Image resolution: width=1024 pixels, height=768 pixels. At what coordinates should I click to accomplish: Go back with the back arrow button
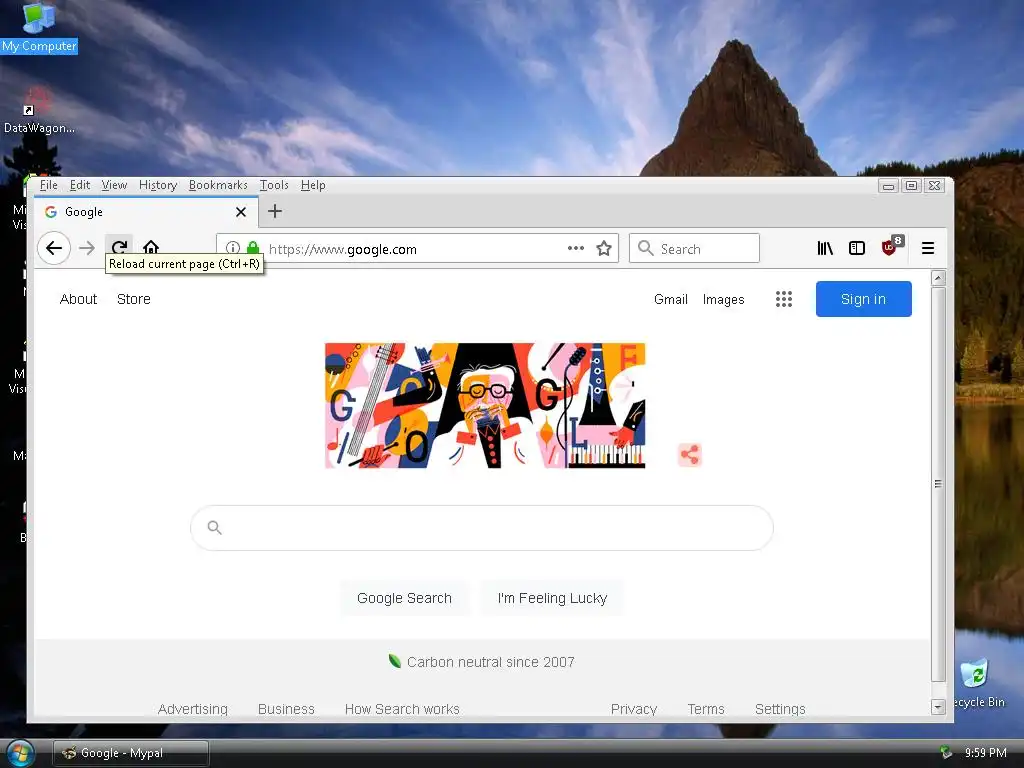pos(54,248)
